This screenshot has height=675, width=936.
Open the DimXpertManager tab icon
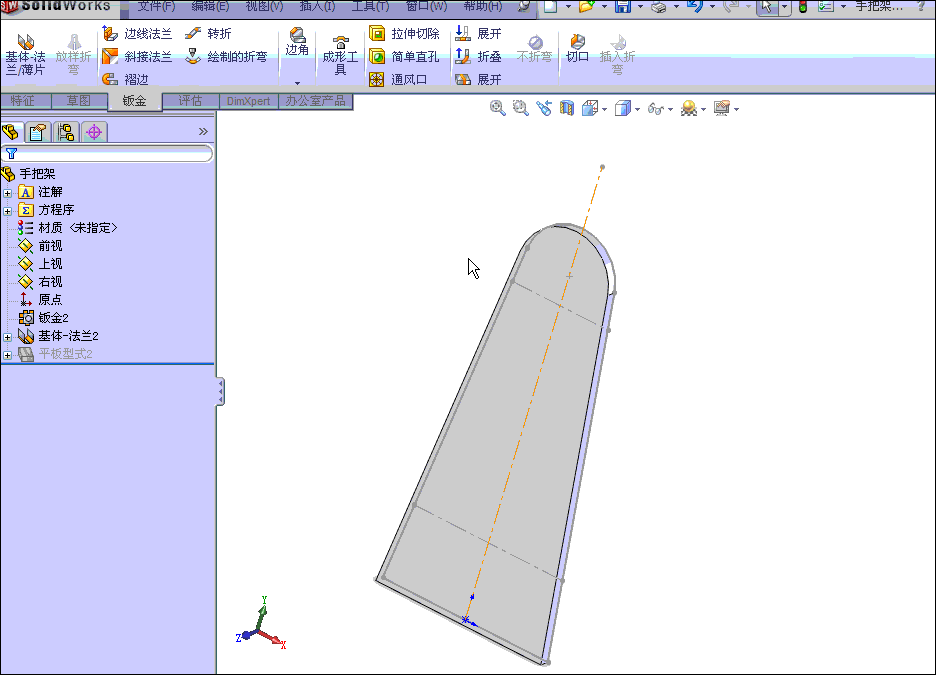pos(94,132)
